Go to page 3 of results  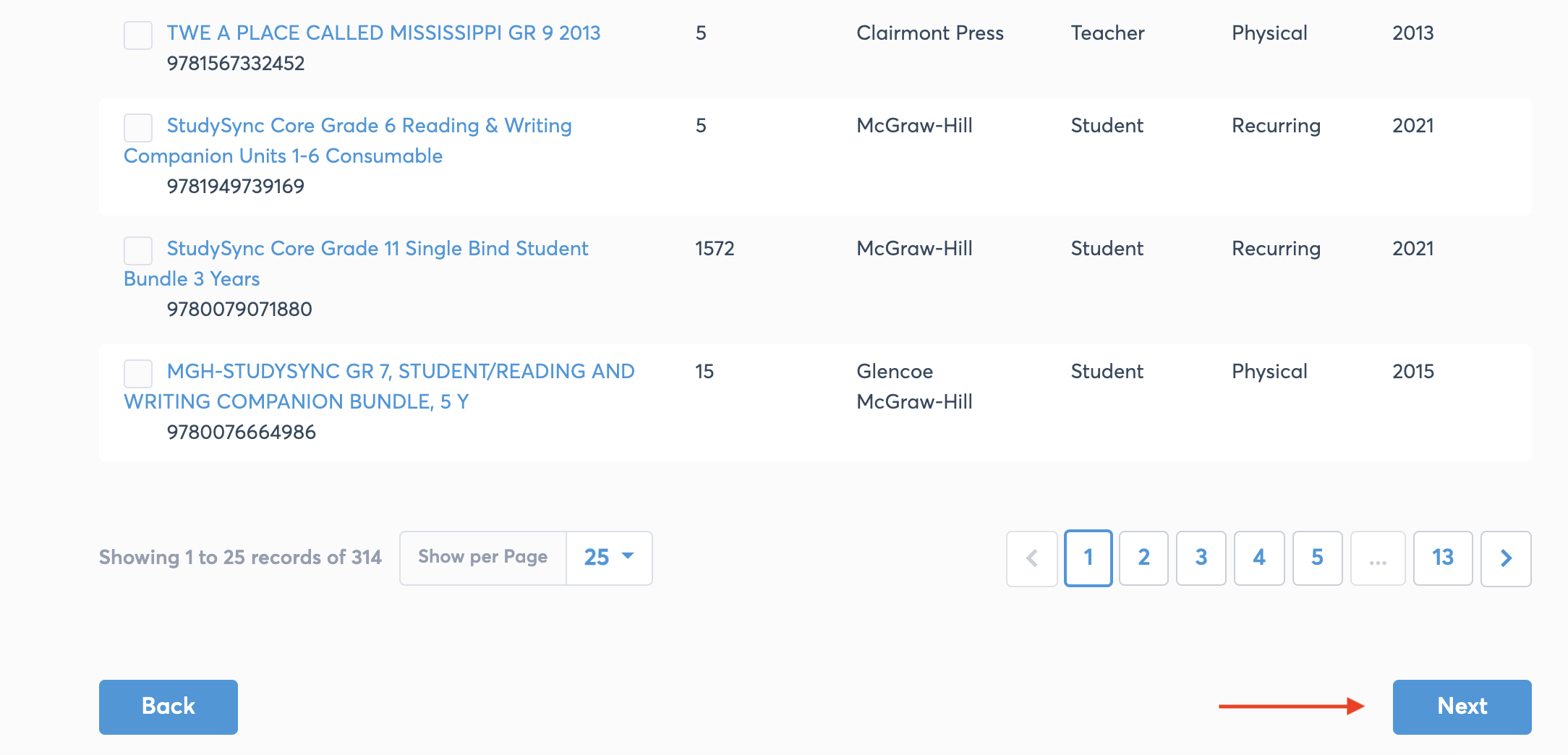[x=1201, y=558]
